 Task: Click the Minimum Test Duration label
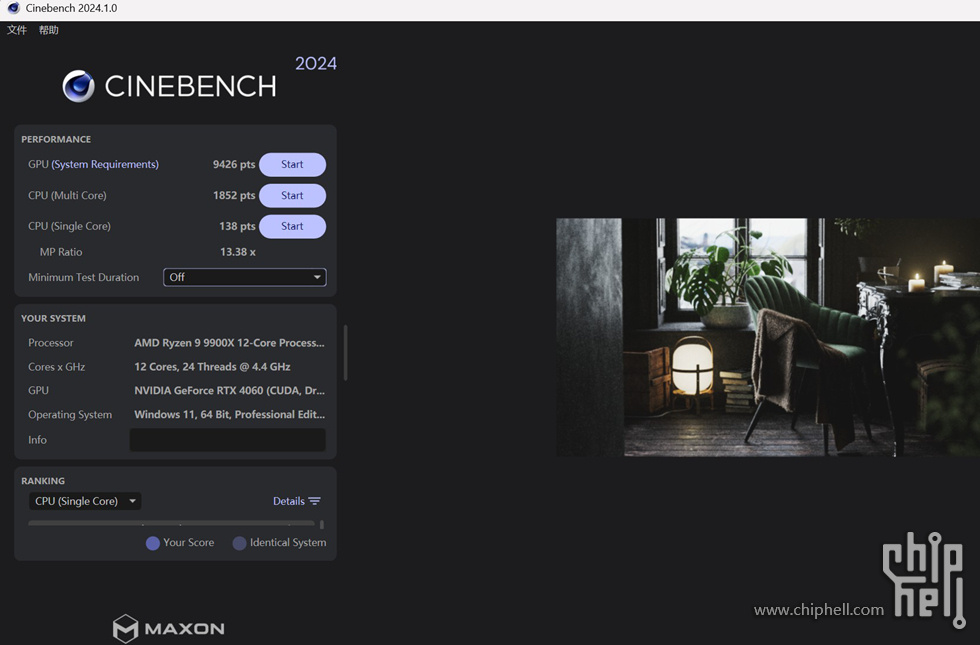(84, 277)
